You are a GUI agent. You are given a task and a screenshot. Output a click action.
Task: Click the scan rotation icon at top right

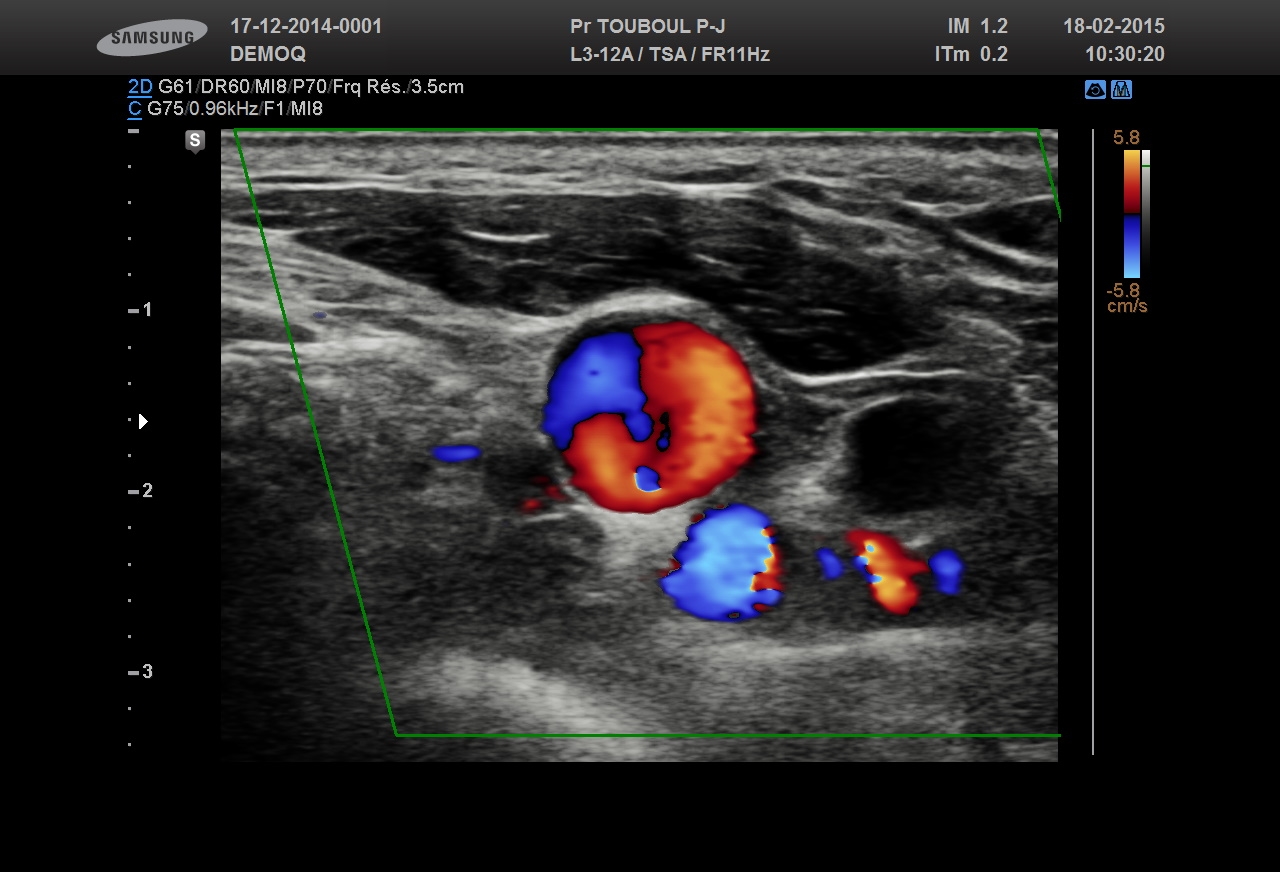pos(1095,90)
